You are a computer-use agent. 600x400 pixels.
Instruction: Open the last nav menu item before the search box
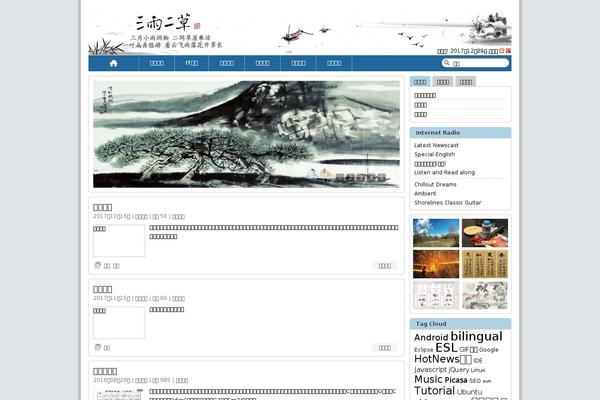pos(334,63)
